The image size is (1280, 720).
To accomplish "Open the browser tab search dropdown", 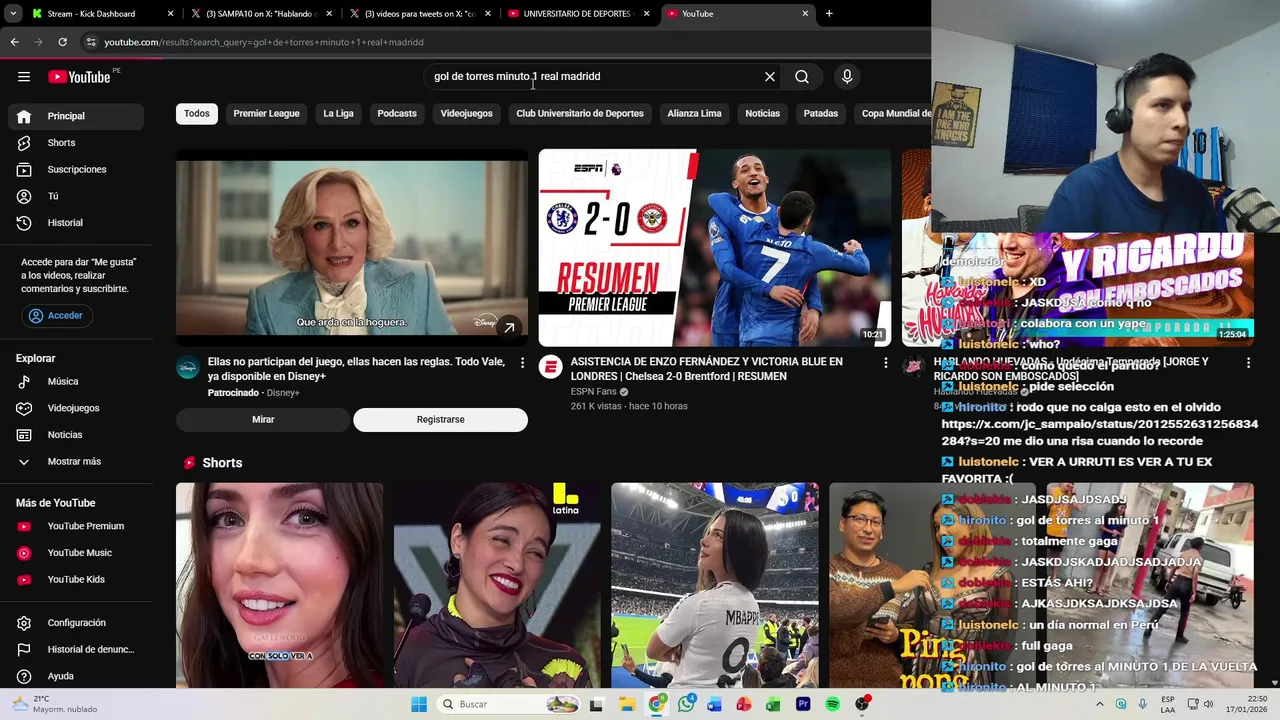I will [12, 14].
